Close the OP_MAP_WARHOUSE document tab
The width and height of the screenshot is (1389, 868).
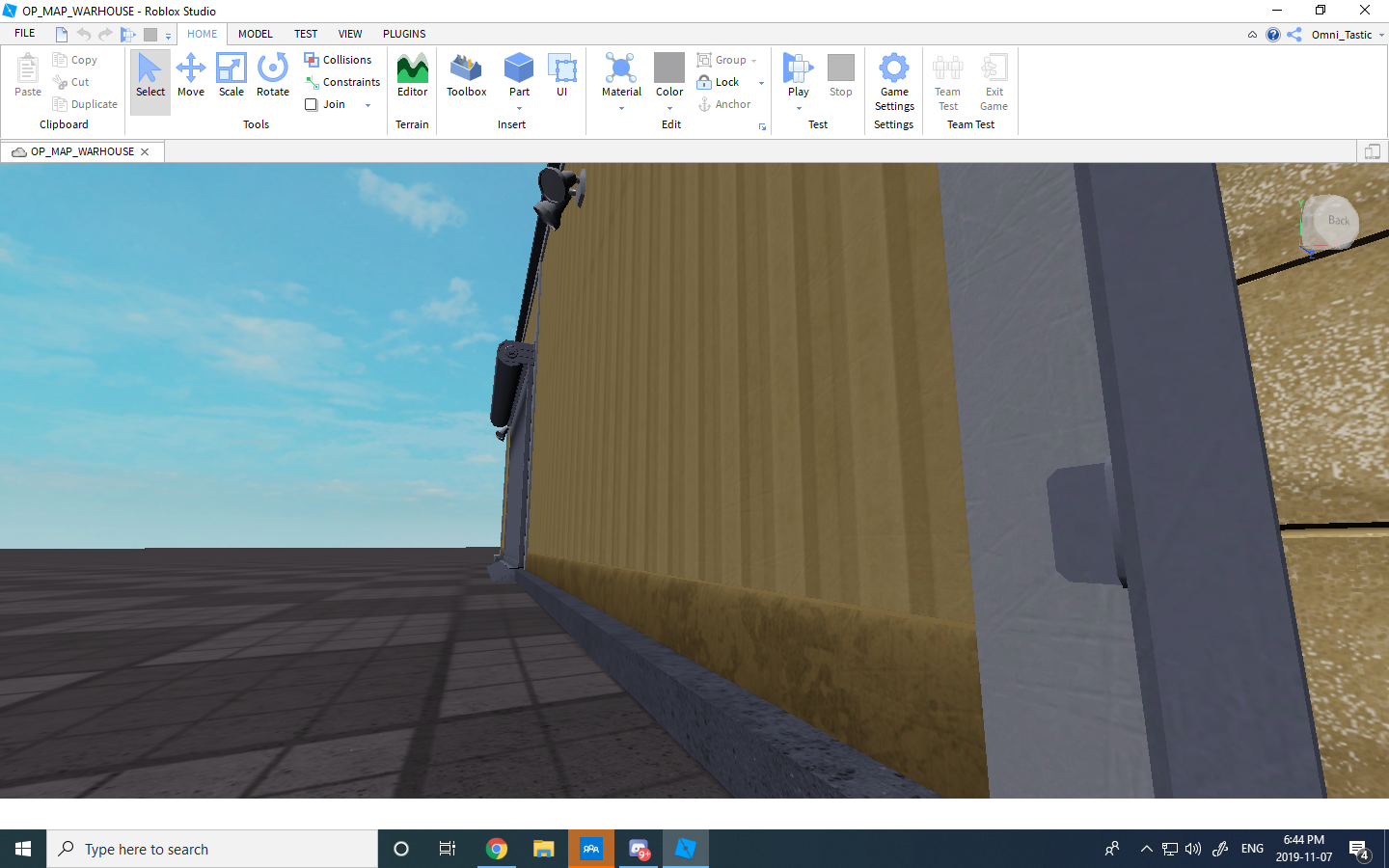pos(145,151)
